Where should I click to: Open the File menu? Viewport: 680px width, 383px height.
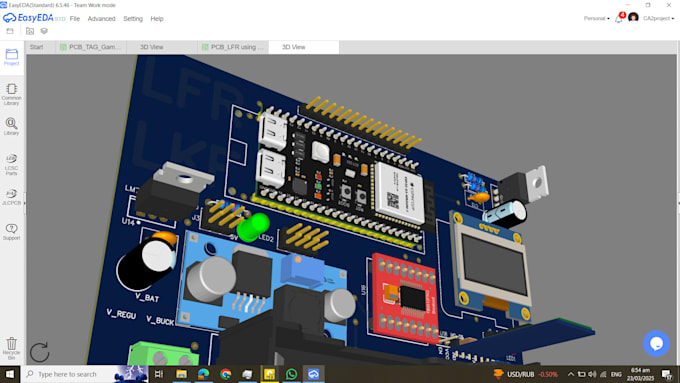75,19
